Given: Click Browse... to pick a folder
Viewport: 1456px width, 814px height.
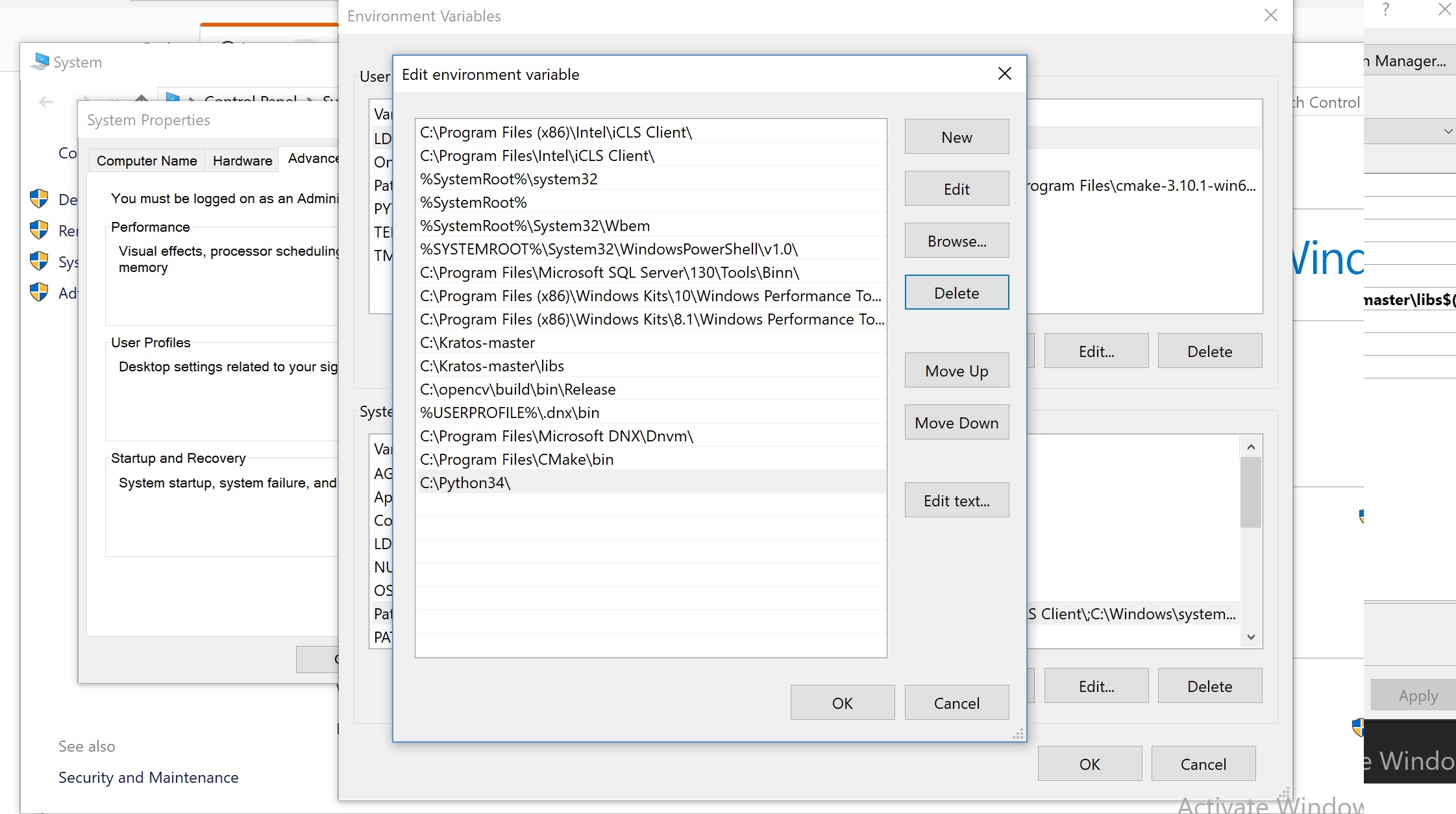Looking at the screenshot, I should point(956,240).
